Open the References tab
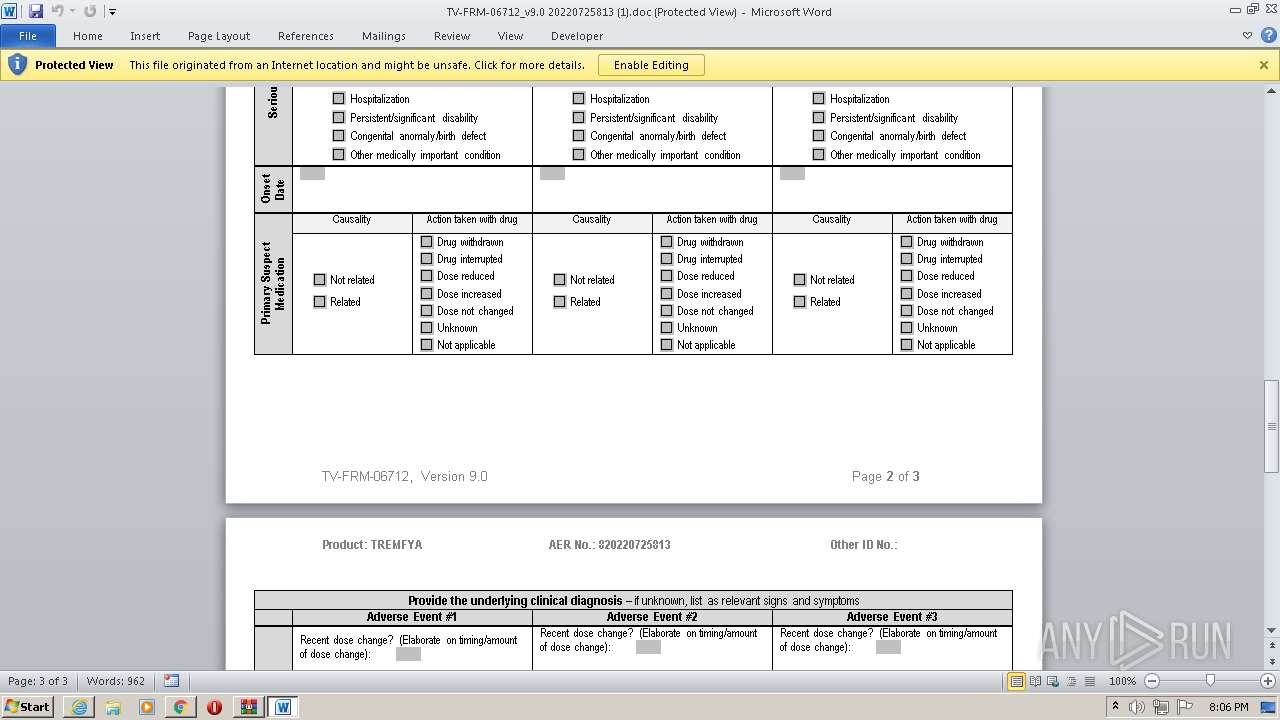This screenshot has width=1280, height=720. 306,36
